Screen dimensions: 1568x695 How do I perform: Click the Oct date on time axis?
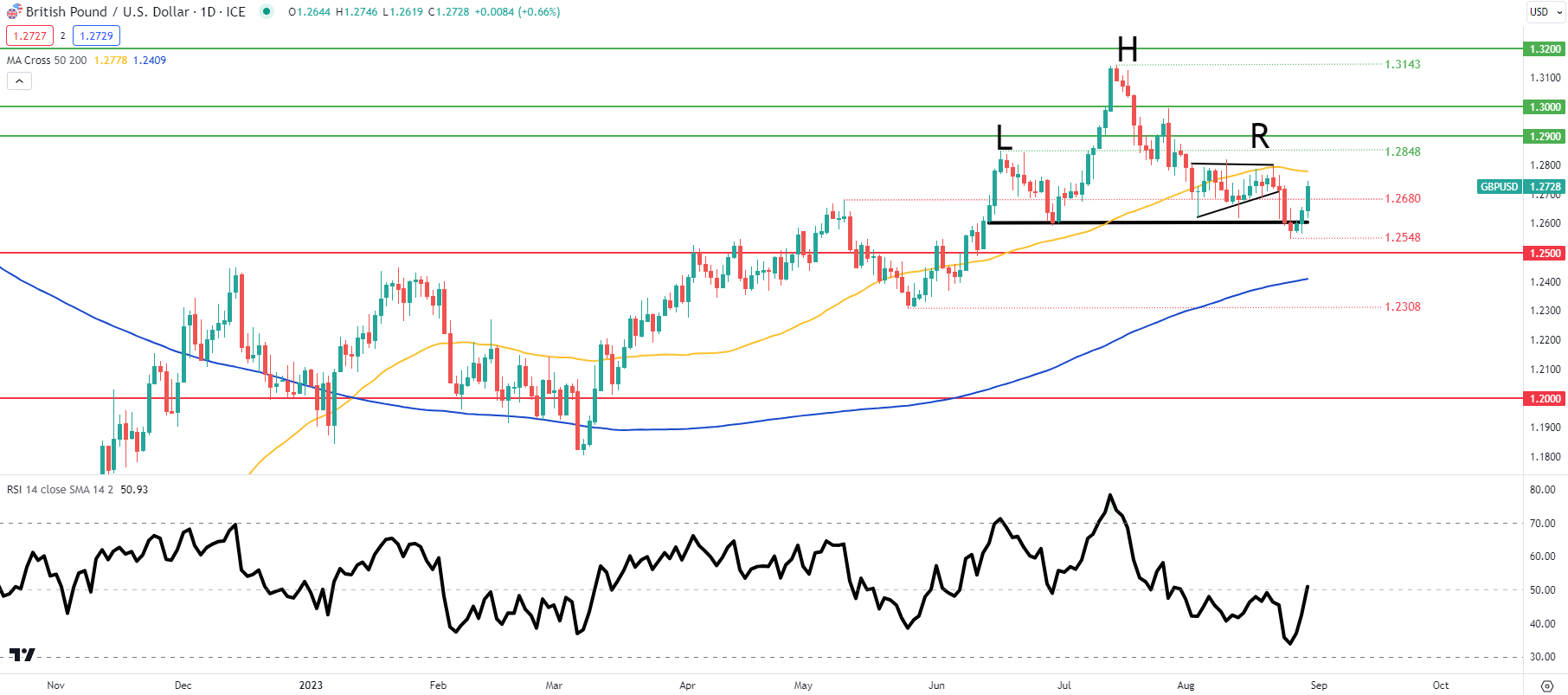click(x=1441, y=685)
